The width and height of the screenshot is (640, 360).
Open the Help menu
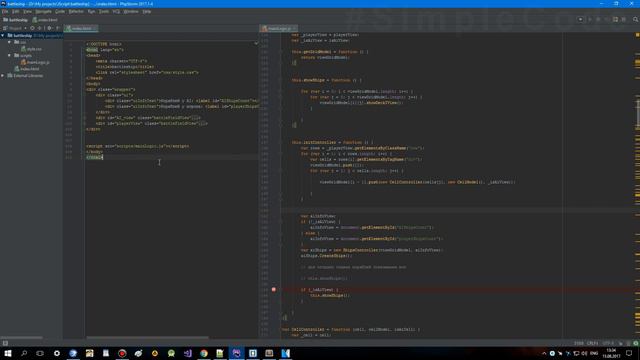[x=147, y=11]
